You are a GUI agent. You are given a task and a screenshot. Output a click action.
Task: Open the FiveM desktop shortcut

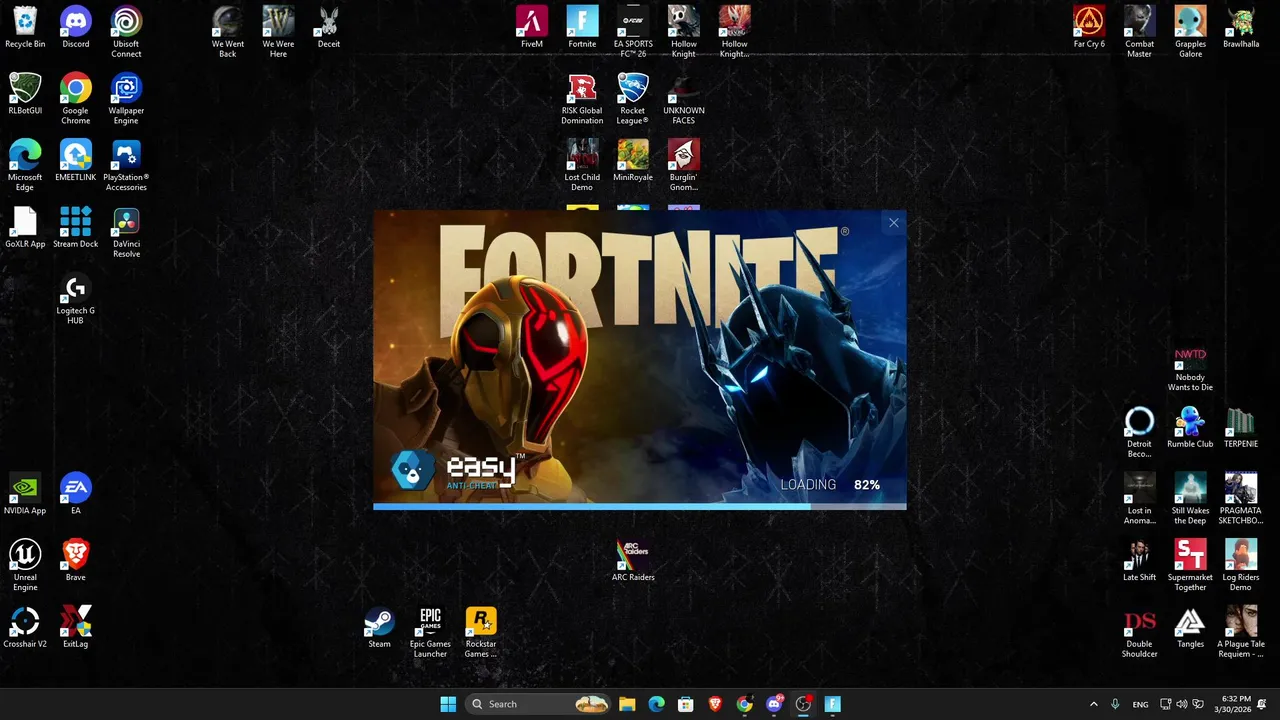tap(532, 27)
